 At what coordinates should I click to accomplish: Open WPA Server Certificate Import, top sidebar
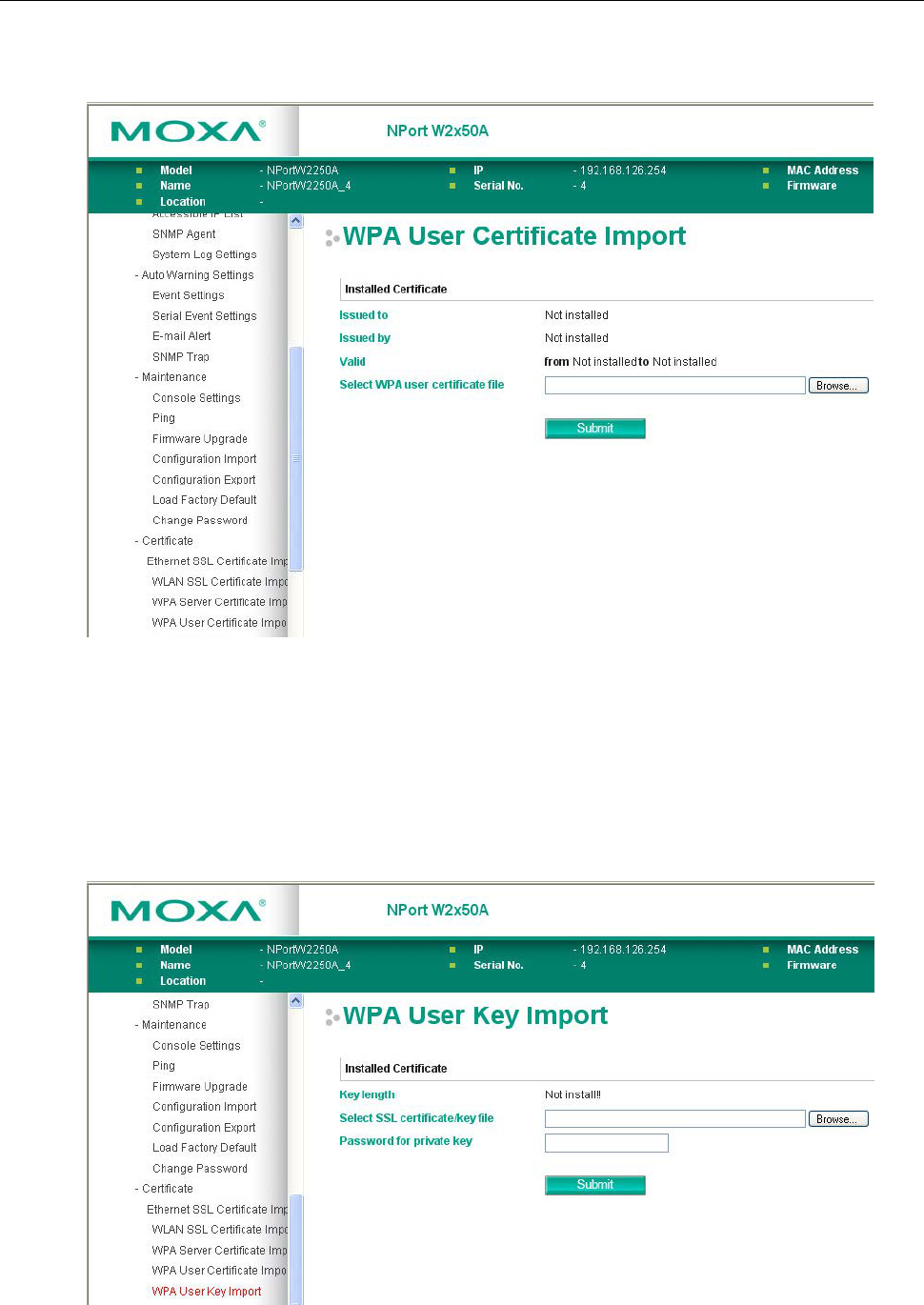[x=220, y=602]
